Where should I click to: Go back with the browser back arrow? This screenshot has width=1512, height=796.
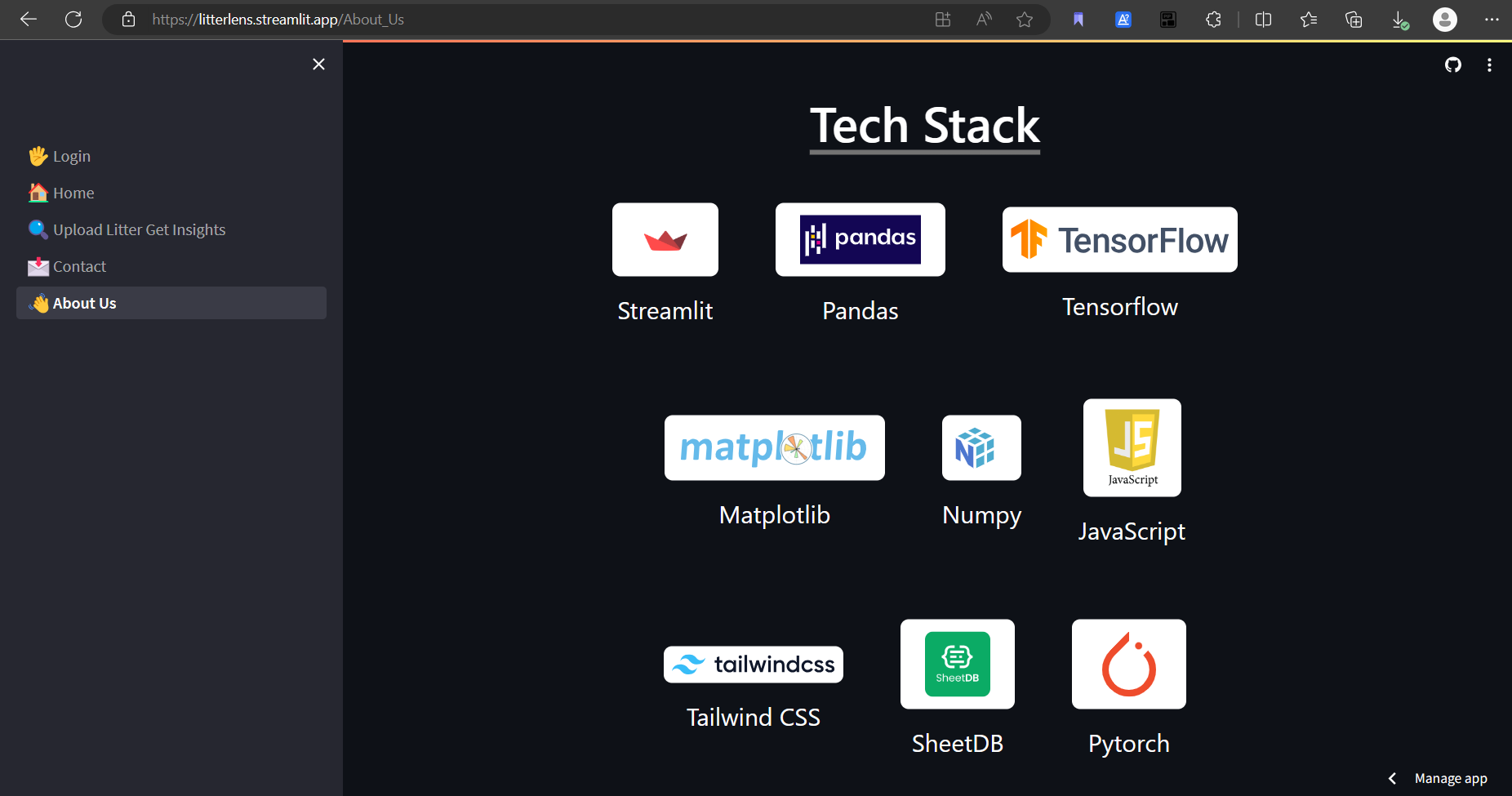tap(29, 19)
